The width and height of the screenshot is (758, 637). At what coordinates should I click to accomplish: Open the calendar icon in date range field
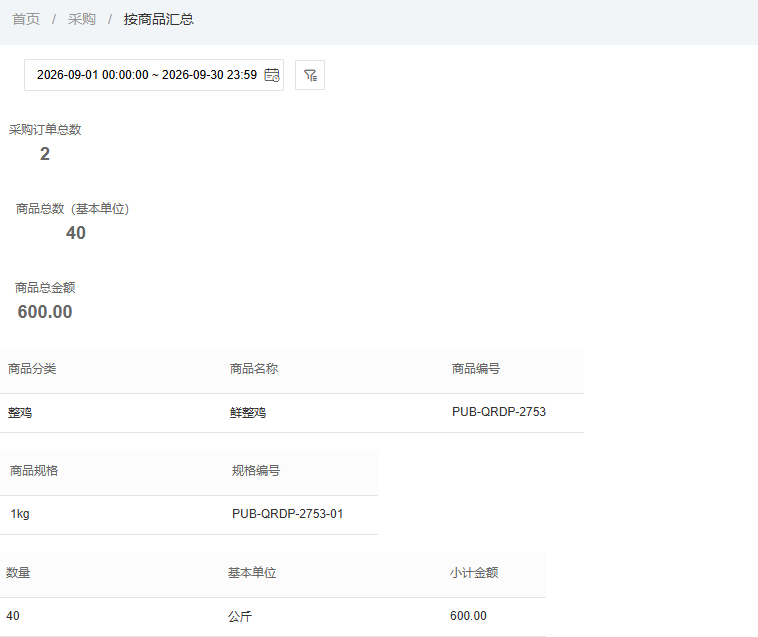tap(272, 75)
